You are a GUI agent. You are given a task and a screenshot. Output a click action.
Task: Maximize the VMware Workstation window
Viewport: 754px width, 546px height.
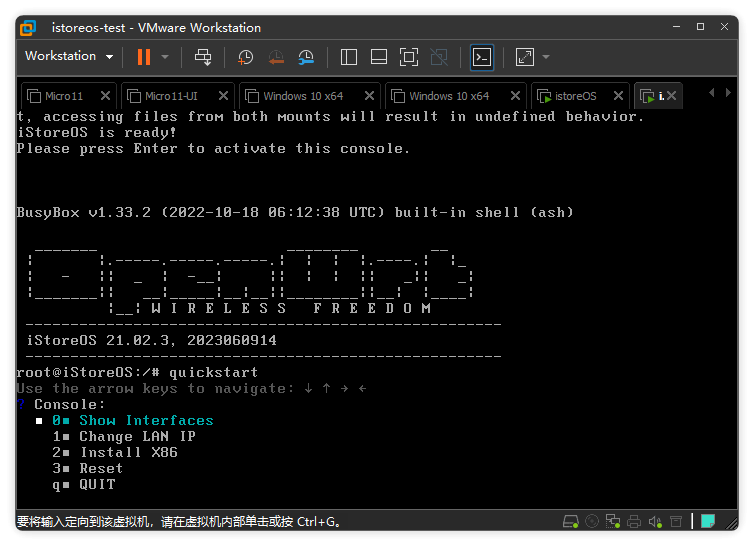700,27
